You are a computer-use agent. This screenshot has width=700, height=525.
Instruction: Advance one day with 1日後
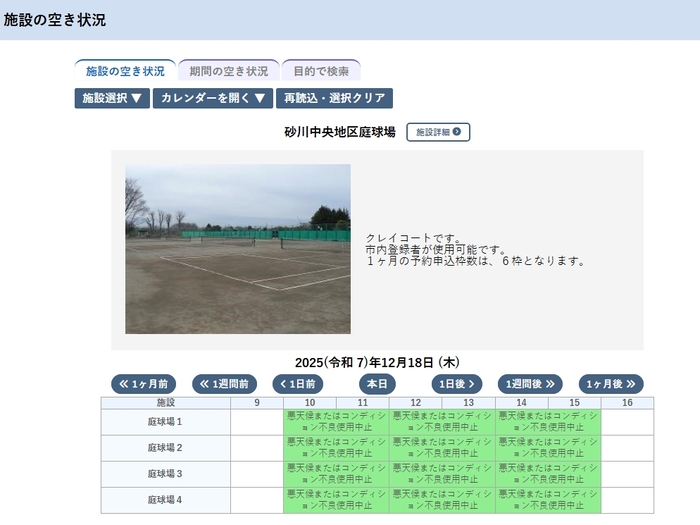point(457,384)
